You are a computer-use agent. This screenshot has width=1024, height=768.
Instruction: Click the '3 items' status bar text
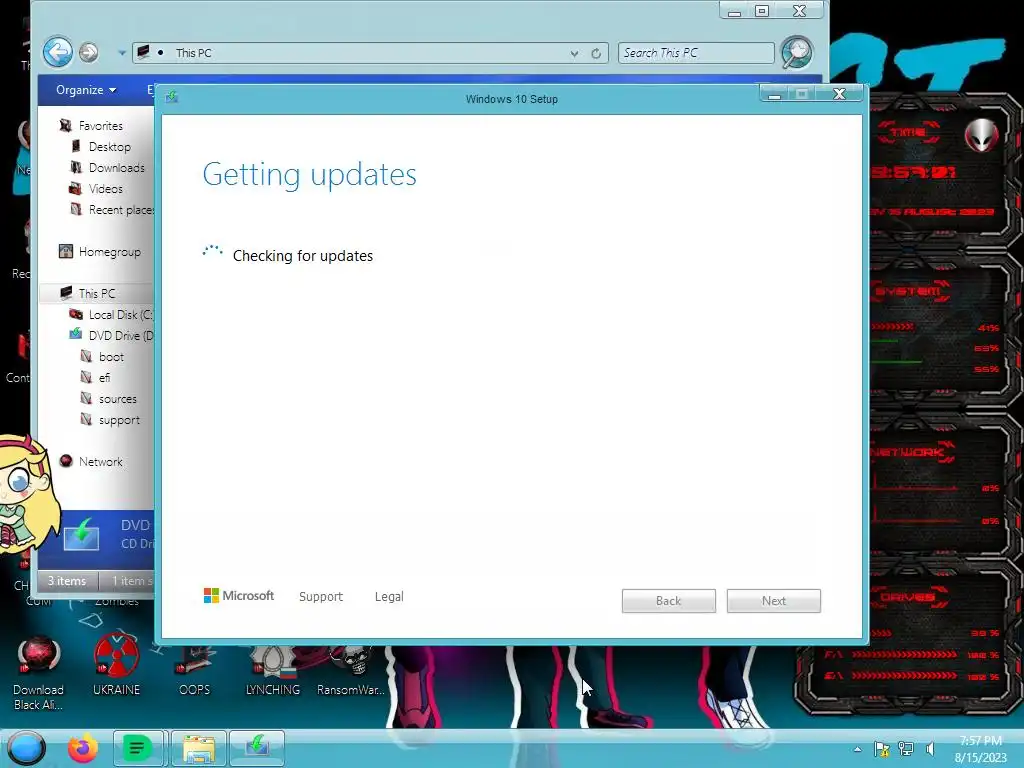[67, 581]
